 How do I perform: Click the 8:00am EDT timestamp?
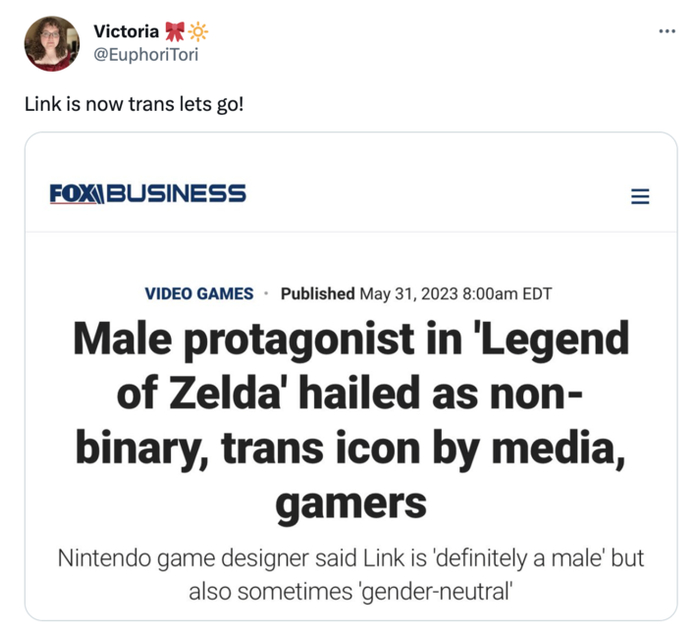coord(503,293)
